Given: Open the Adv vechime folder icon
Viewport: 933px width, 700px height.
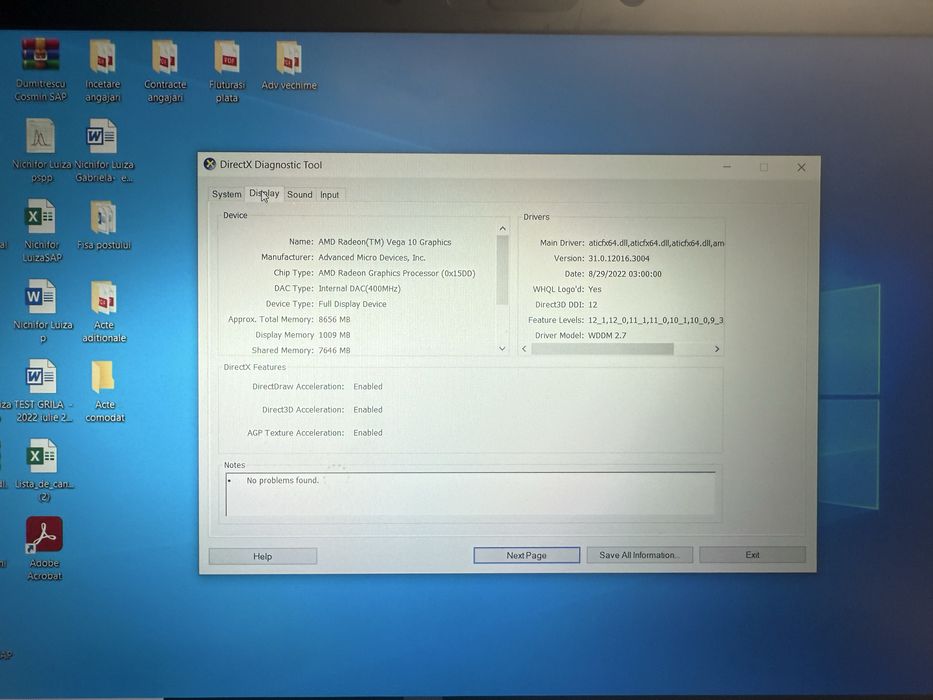Looking at the screenshot, I should coord(289,58).
